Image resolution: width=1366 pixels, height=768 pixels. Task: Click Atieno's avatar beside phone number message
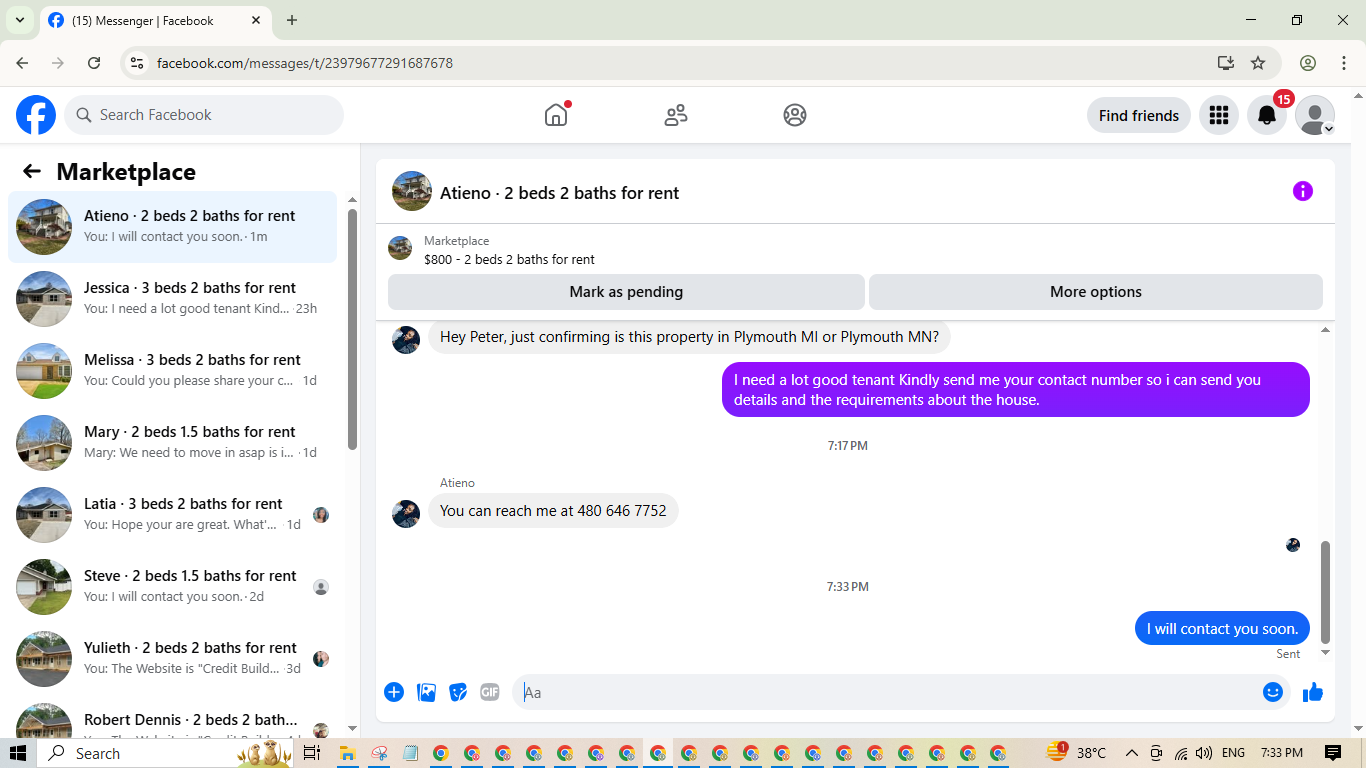[x=406, y=514]
